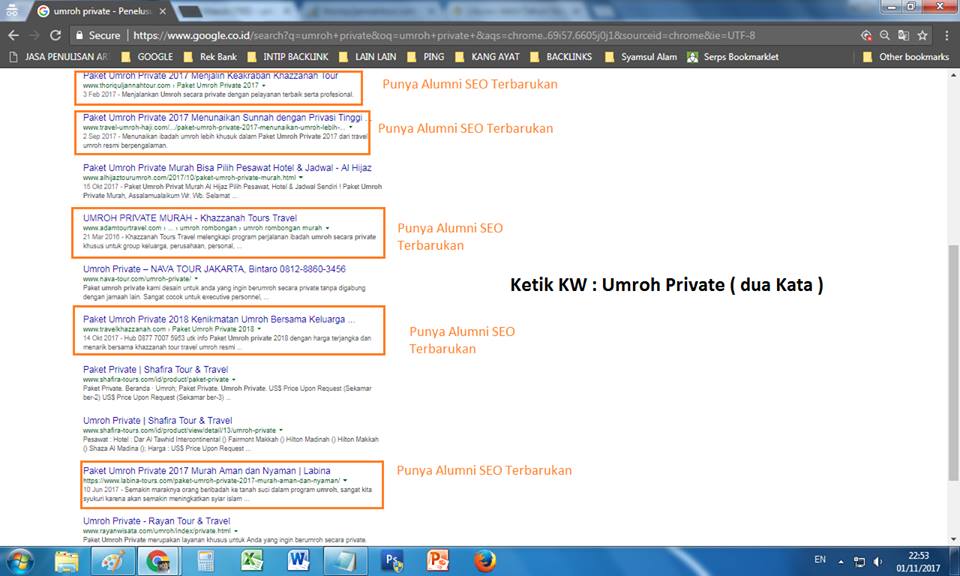Image resolution: width=960 pixels, height=576 pixels.
Task: Open Windows Start button
Action: [21, 561]
